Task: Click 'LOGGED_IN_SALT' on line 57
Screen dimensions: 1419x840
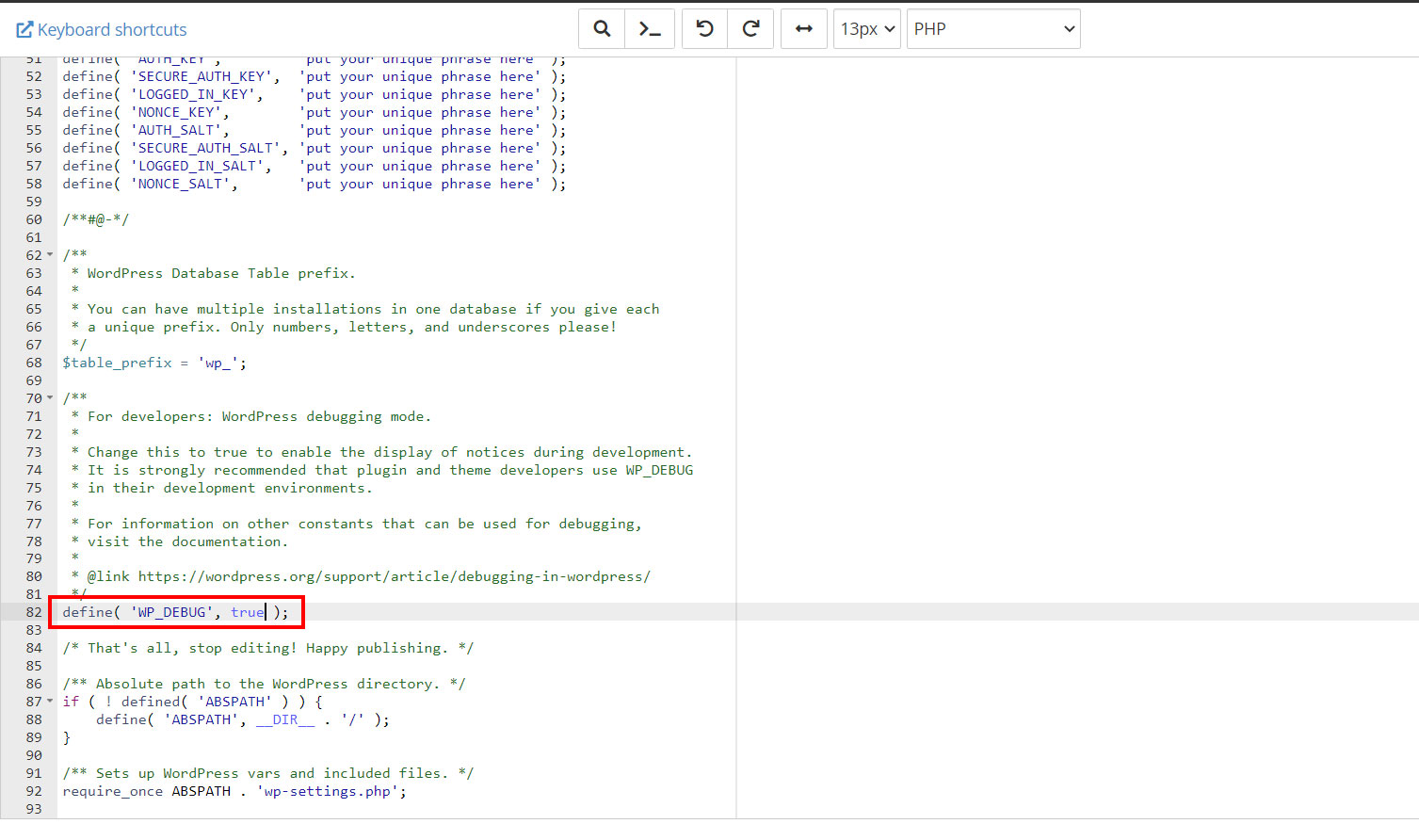Action: 198,166
